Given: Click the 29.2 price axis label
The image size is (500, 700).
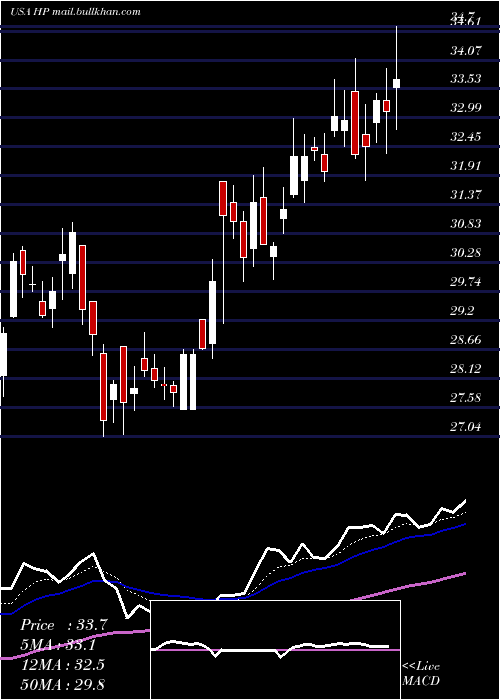Looking at the screenshot, I should pos(462,311).
